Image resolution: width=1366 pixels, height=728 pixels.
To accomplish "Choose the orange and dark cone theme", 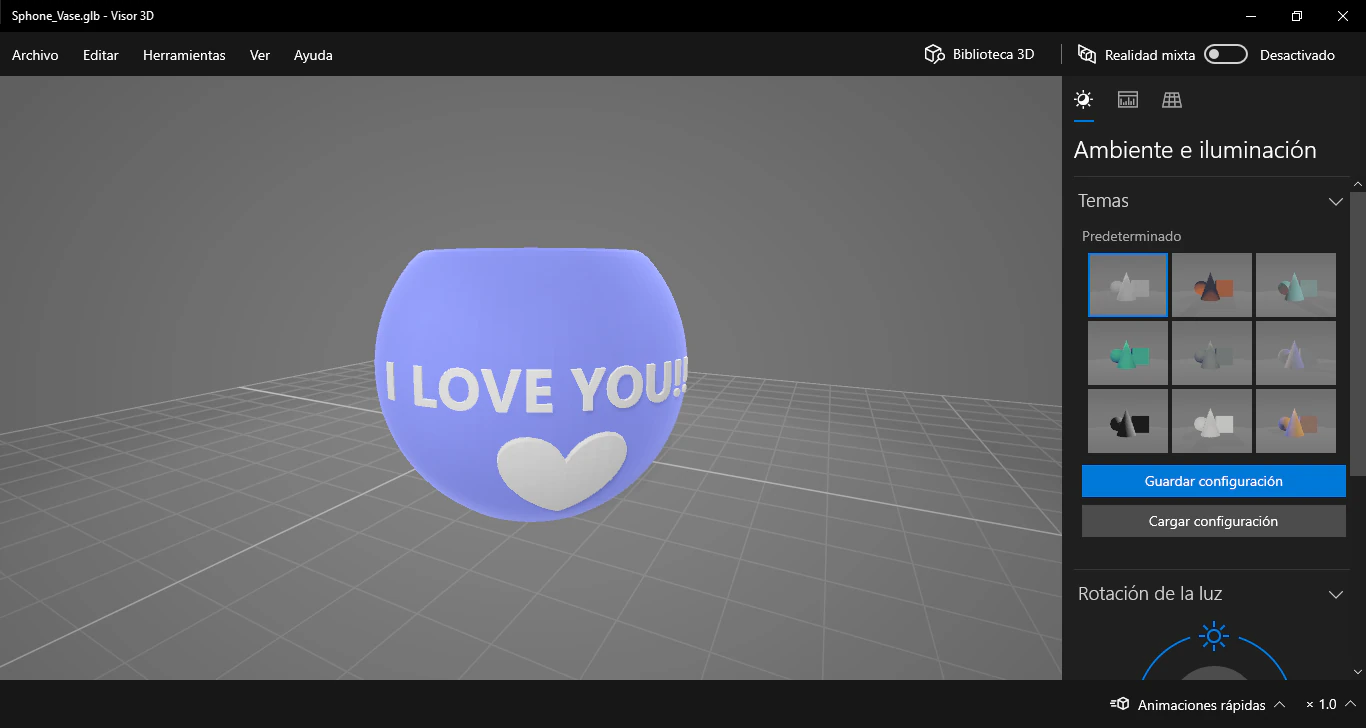I will pyautogui.click(x=1212, y=285).
